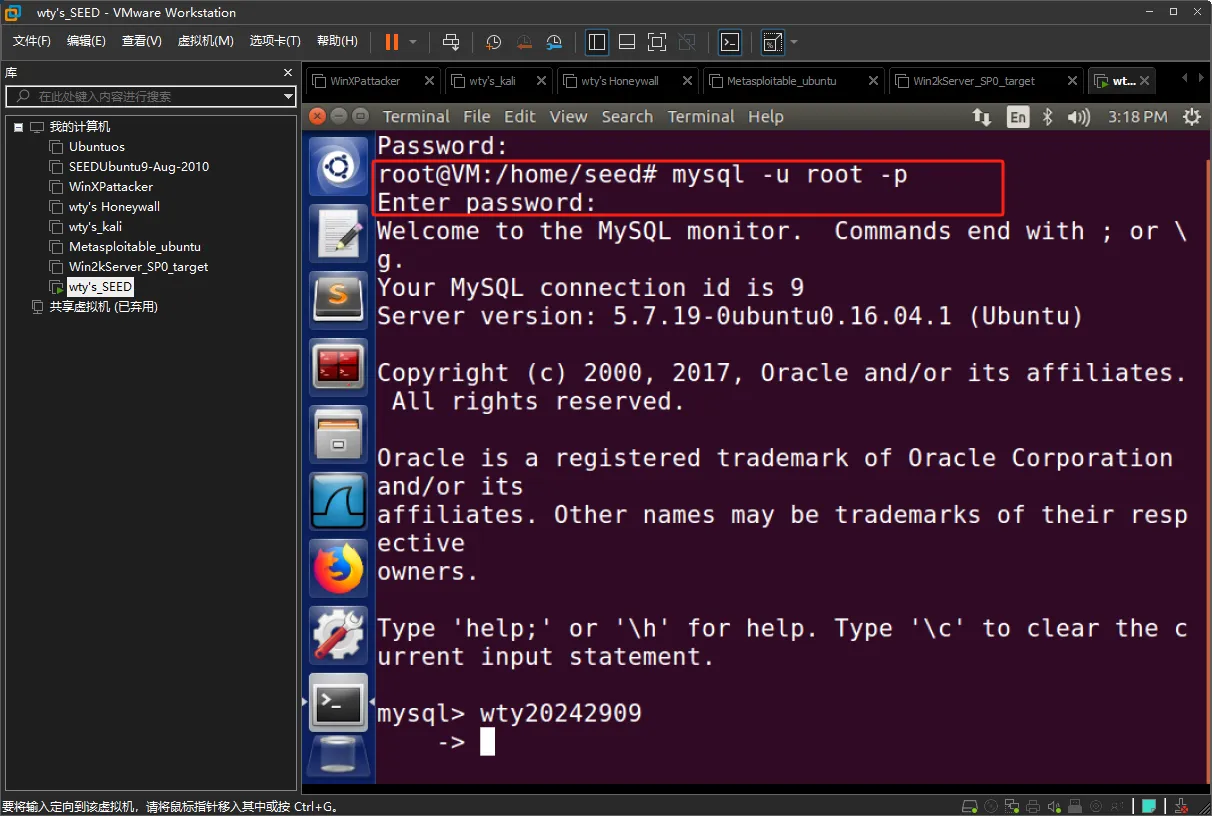Select wty's_kali in the library tree

point(95,227)
